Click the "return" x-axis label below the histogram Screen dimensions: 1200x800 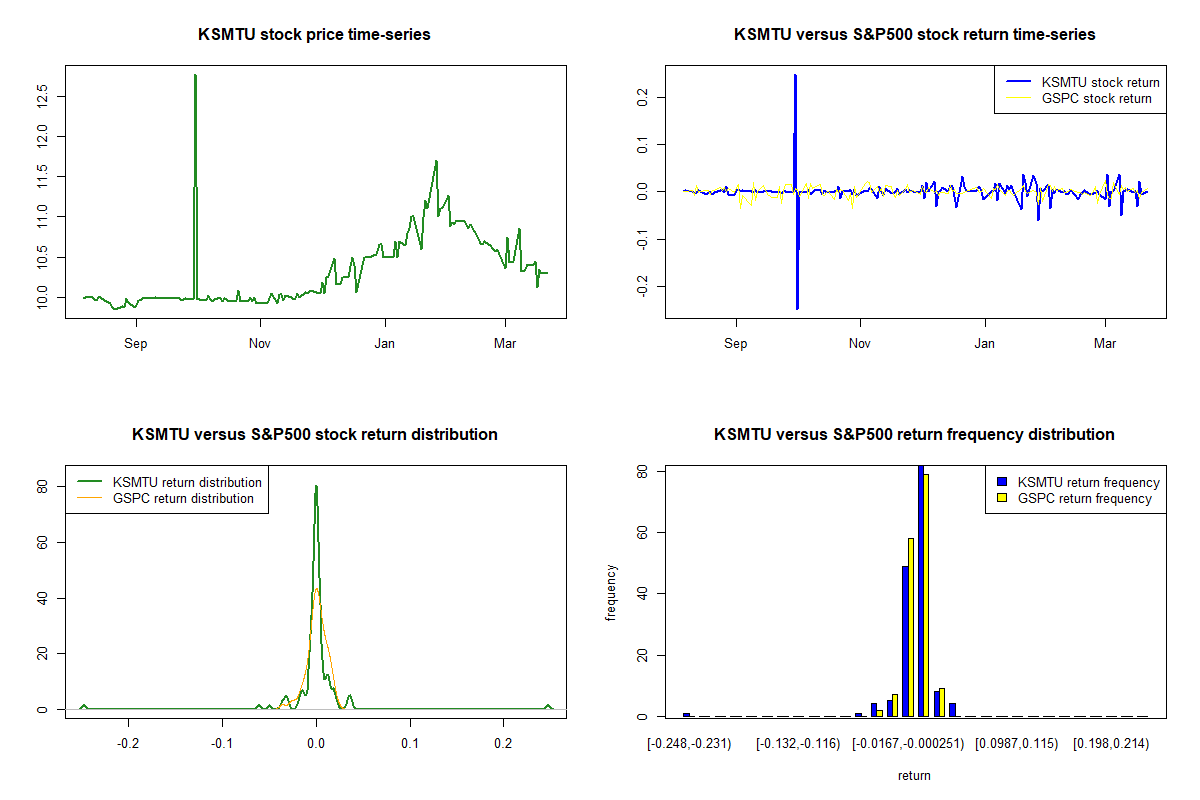coord(914,775)
